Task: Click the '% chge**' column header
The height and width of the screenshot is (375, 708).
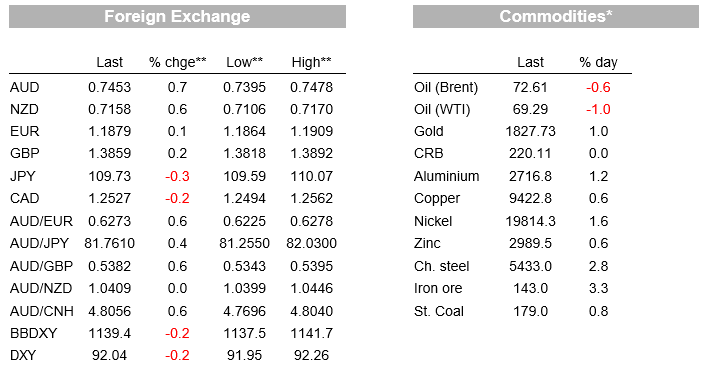Action: pos(177,62)
